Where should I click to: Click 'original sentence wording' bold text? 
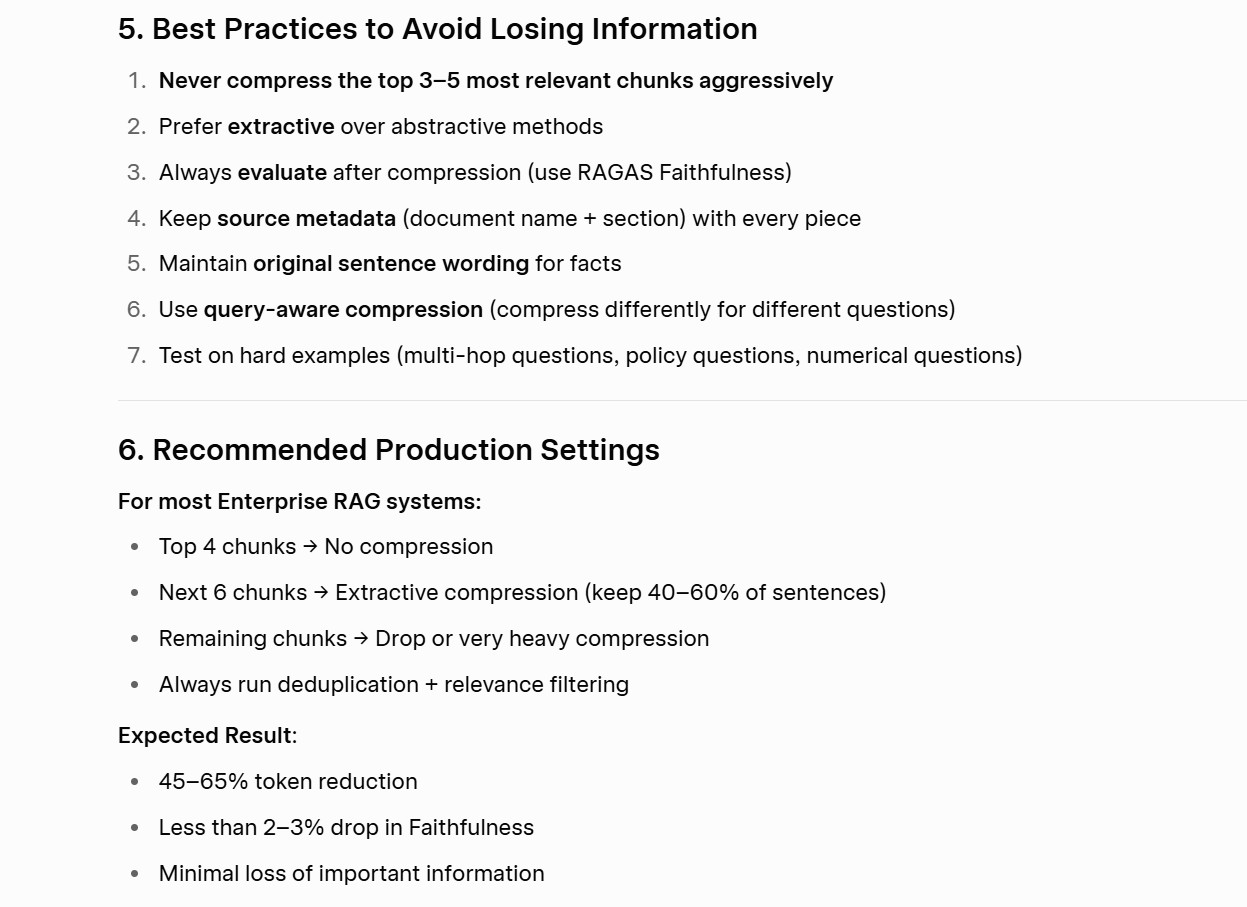(x=391, y=264)
